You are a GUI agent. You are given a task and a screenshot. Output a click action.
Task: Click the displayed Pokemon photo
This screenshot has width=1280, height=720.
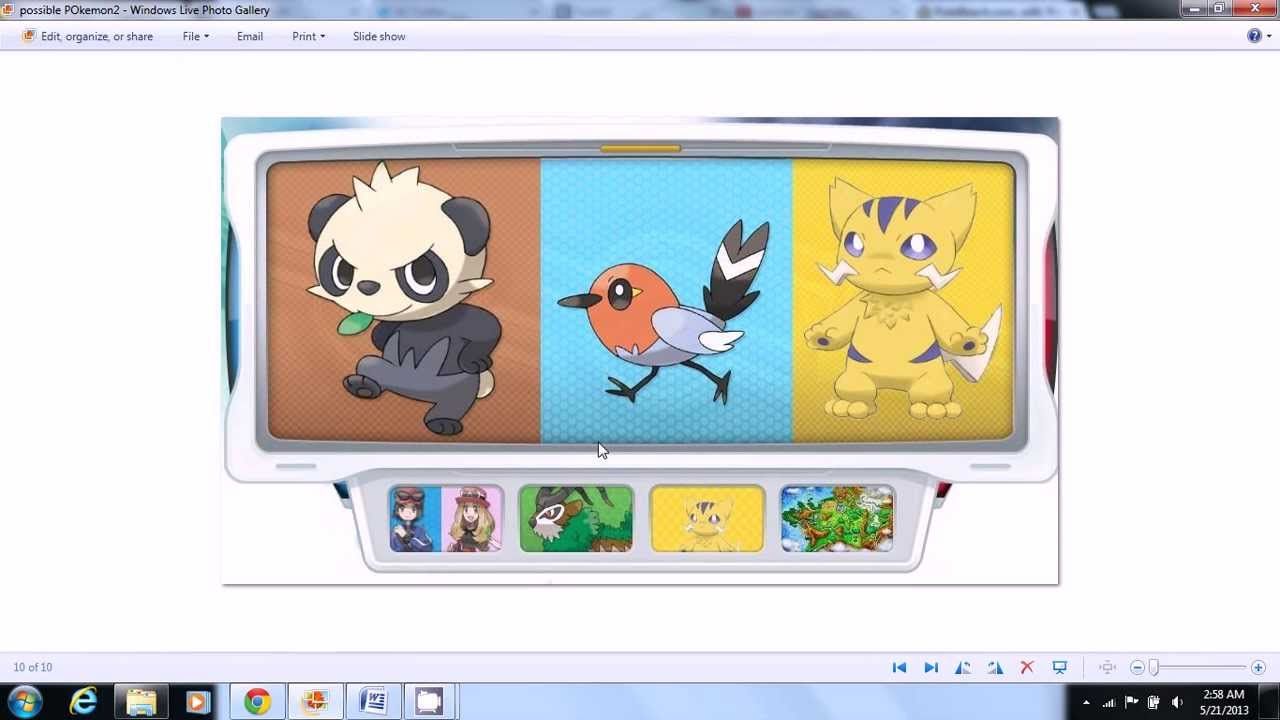640,351
